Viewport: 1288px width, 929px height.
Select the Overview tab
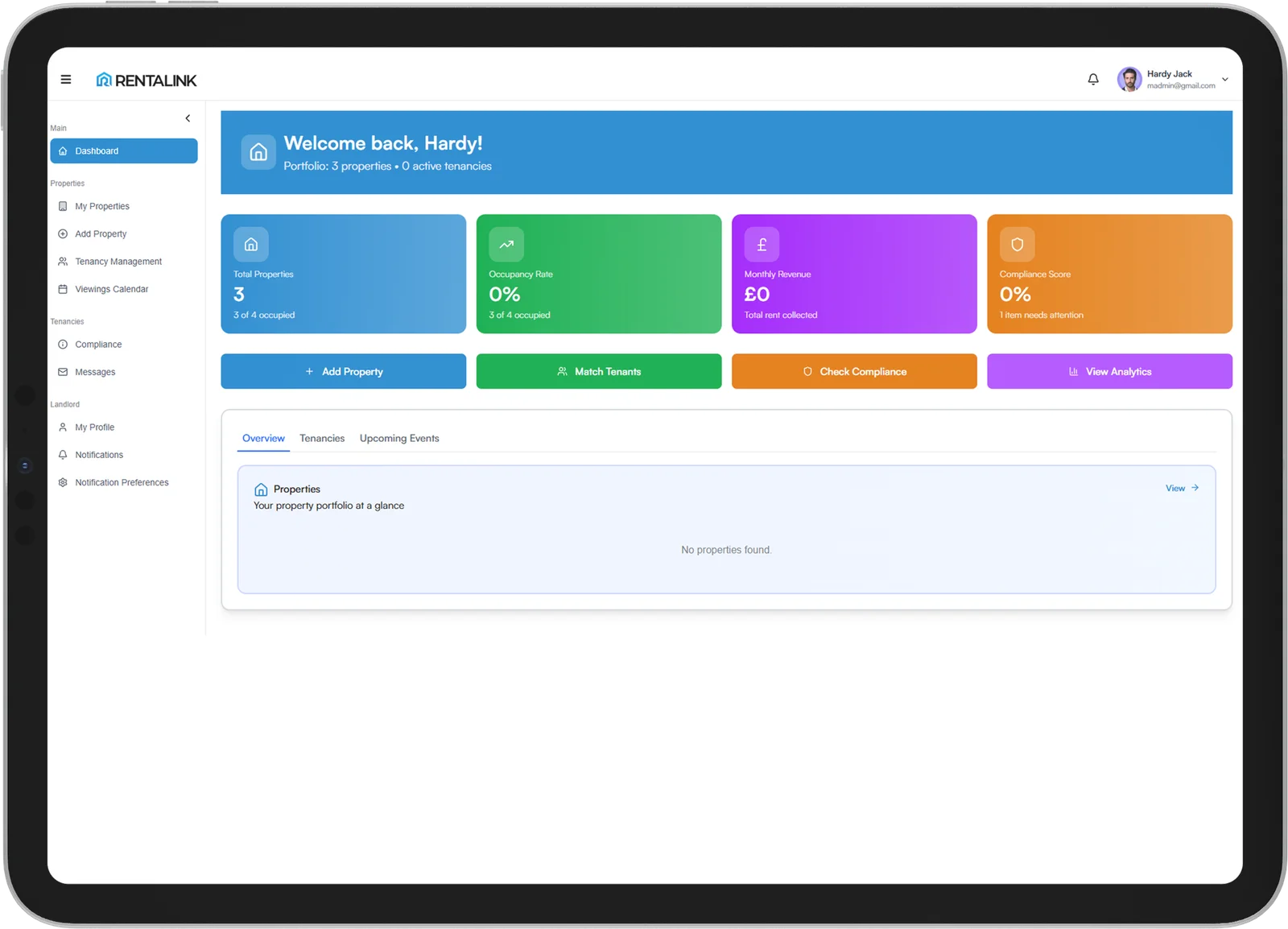pyautogui.click(x=263, y=439)
